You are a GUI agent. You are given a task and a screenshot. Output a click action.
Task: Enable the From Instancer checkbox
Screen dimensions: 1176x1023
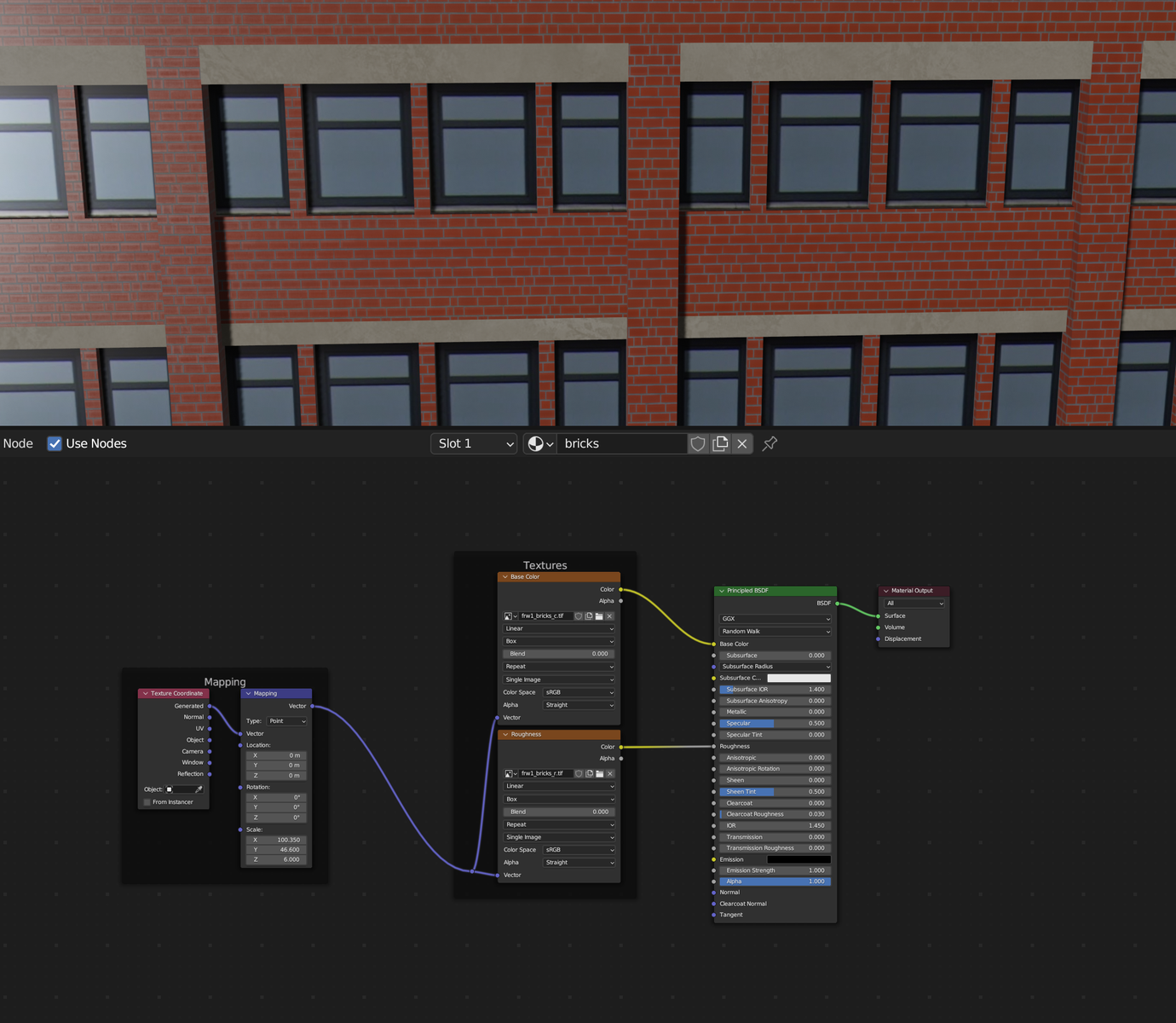[x=147, y=802]
